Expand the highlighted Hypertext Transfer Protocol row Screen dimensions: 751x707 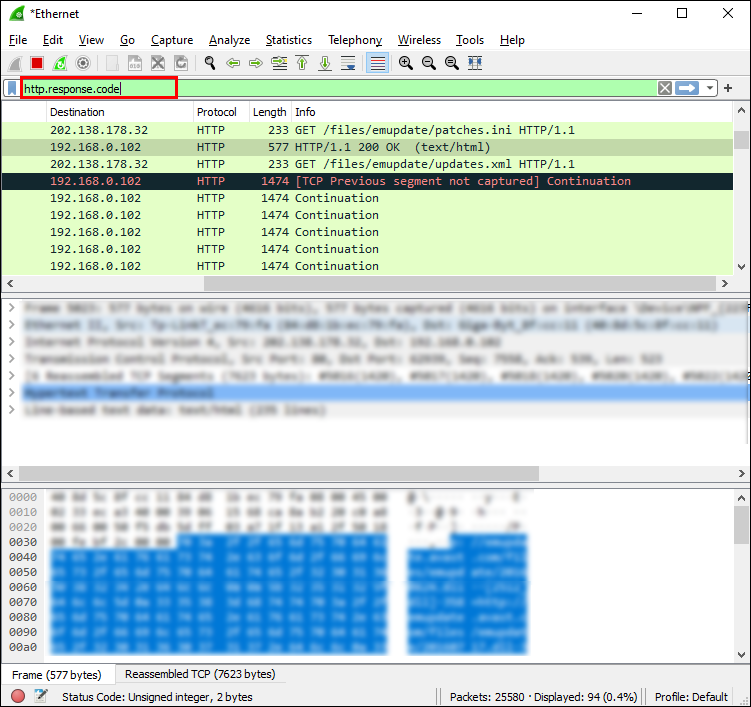[x=12, y=393]
